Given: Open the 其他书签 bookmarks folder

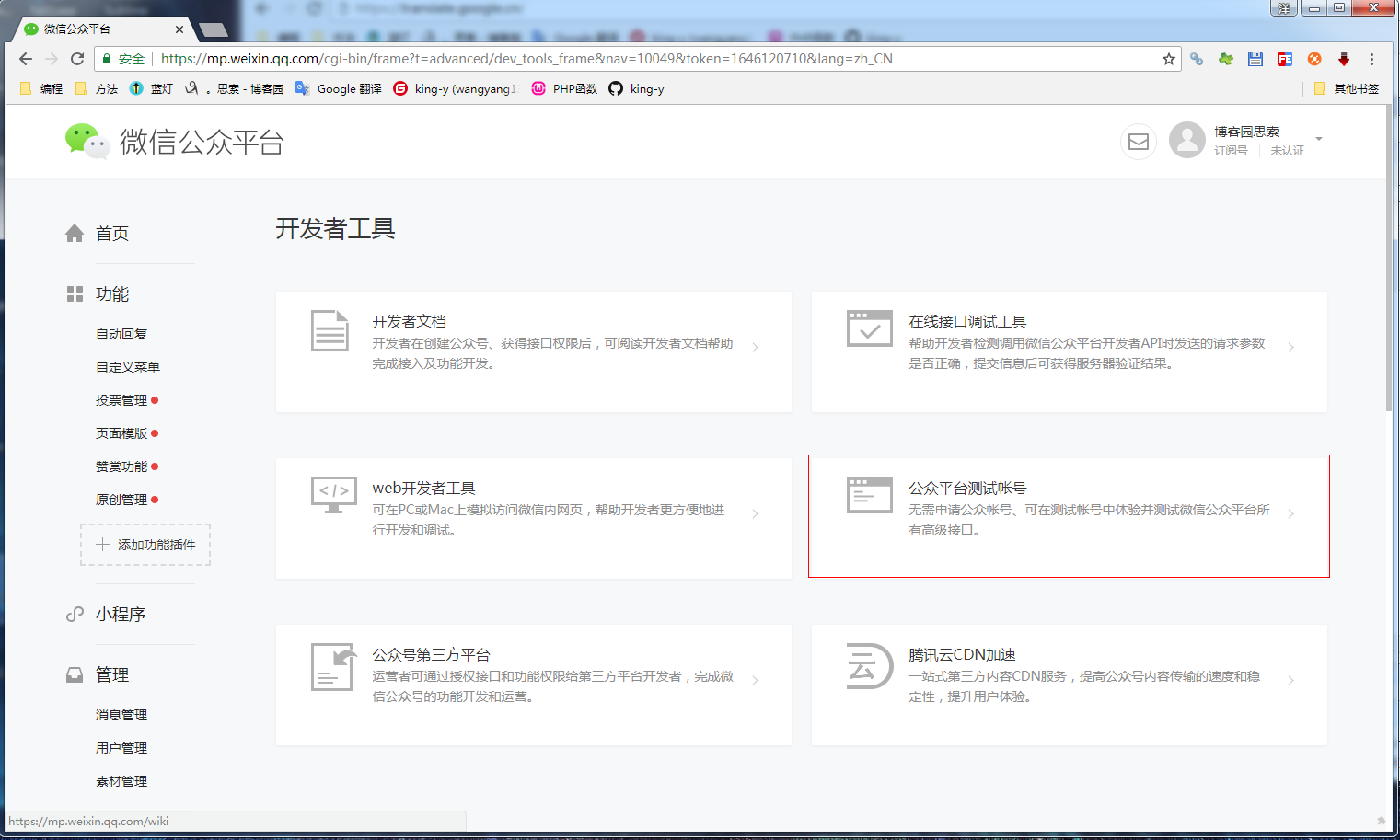Looking at the screenshot, I should click(1347, 88).
